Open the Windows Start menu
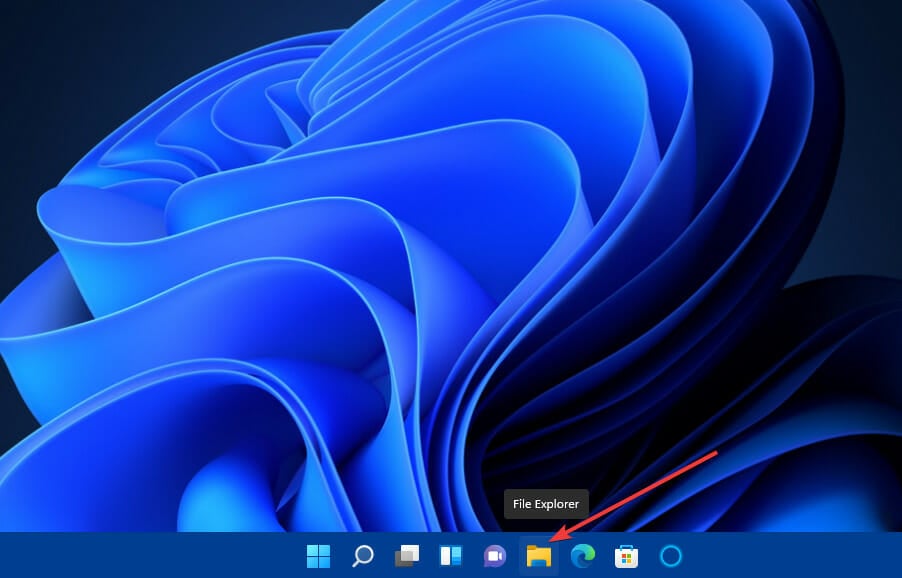Viewport: 902px width, 578px height. (318, 556)
